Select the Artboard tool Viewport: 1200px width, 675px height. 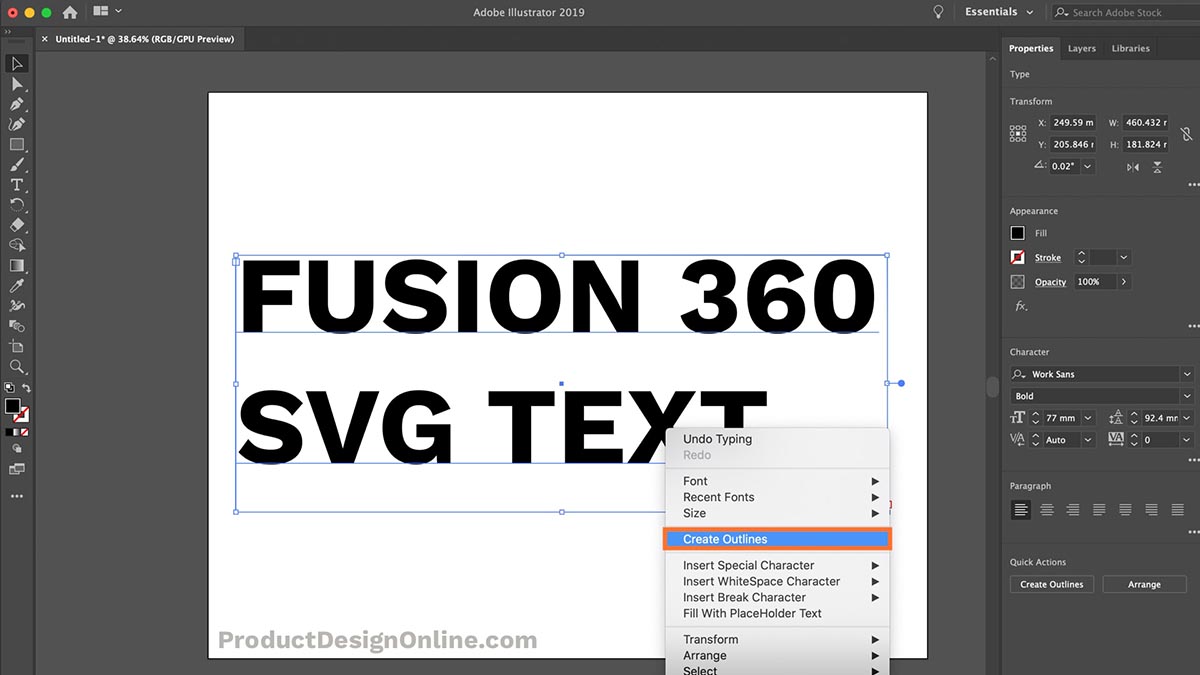(17, 346)
